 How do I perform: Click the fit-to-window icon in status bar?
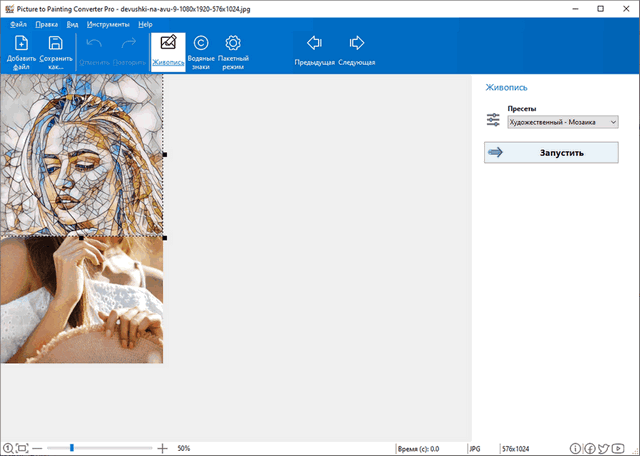click(22, 448)
